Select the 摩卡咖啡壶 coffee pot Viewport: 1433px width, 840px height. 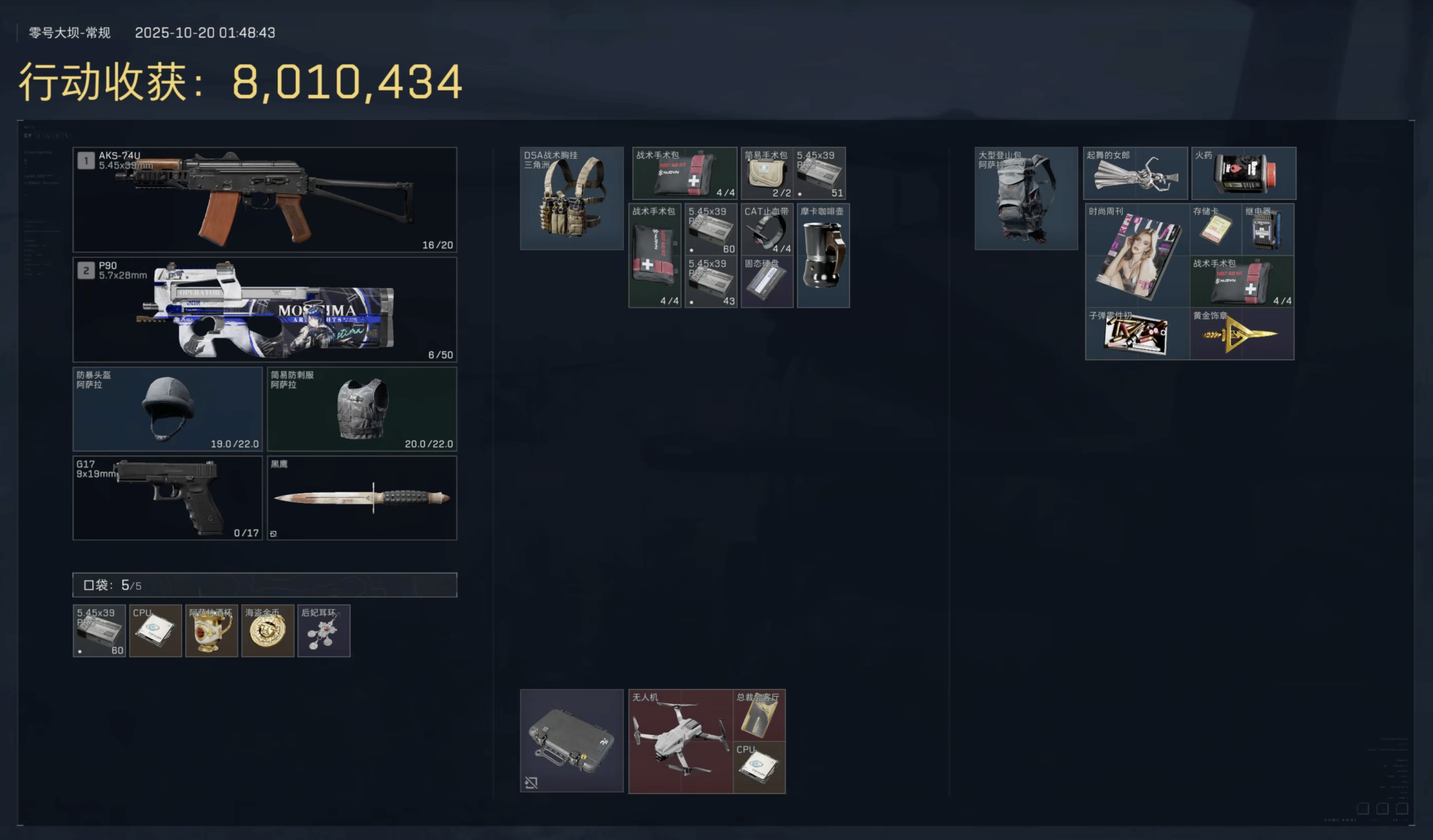click(823, 256)
